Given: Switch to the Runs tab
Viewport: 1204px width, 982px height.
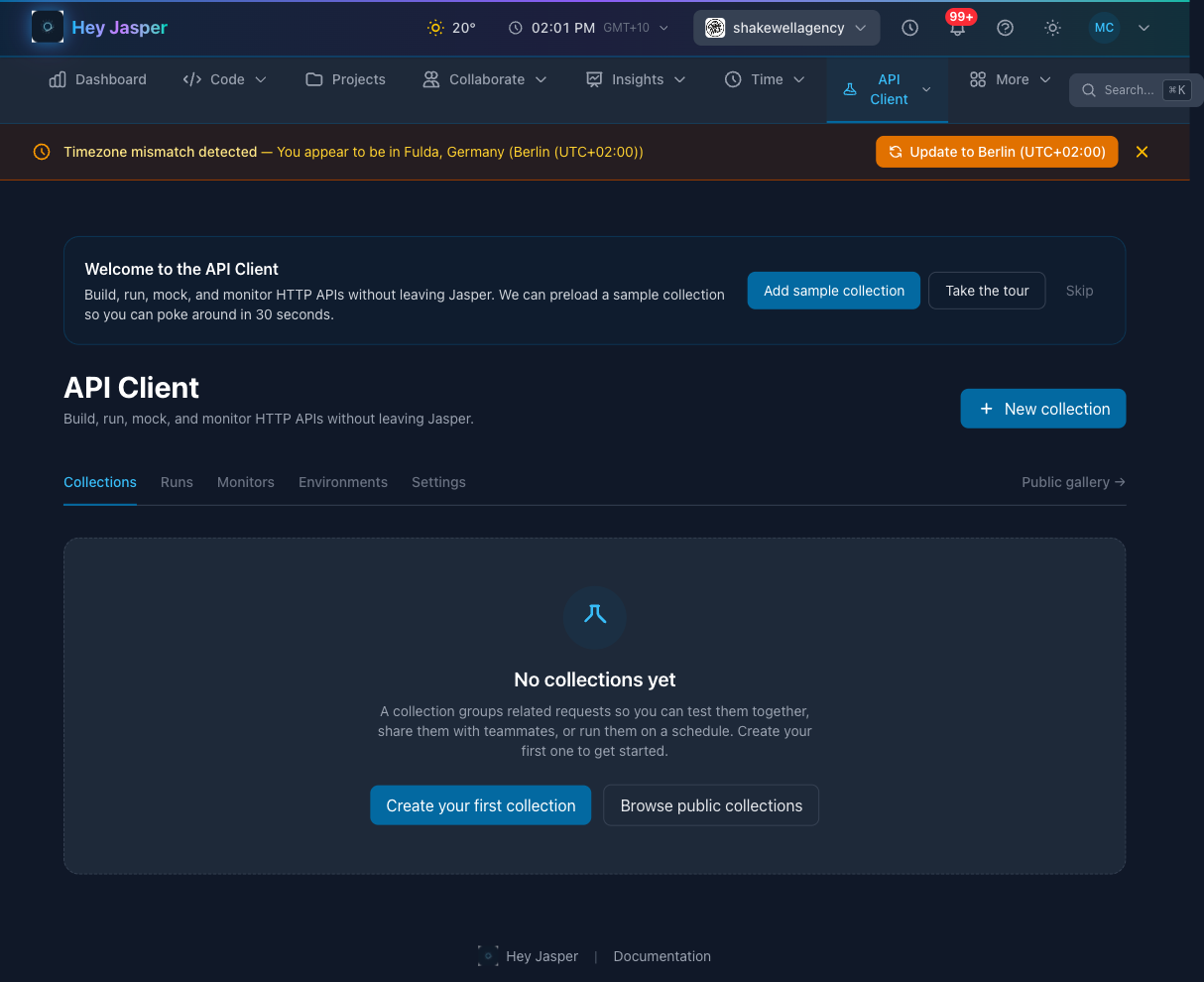Looking at the screenshot, I should coord(177,482).
